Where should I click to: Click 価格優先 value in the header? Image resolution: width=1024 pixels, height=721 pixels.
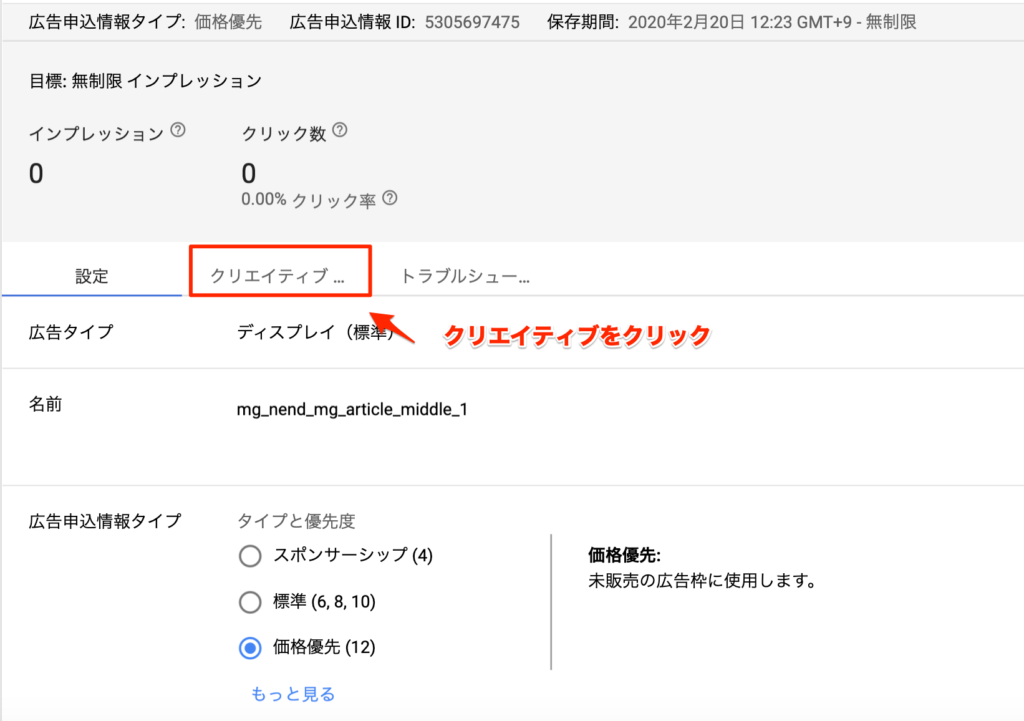pyautogui.click(x=229, y=22)
